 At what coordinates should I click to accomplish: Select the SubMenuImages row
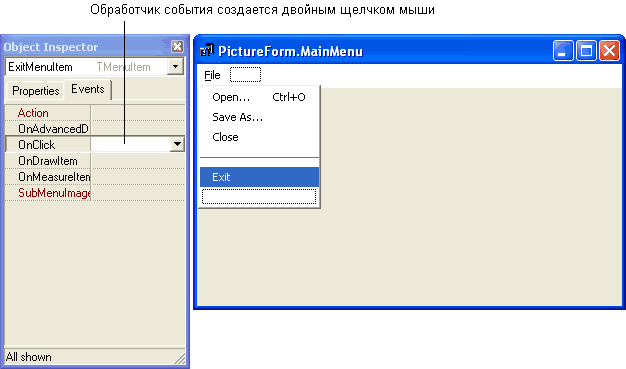pos(95,193)
